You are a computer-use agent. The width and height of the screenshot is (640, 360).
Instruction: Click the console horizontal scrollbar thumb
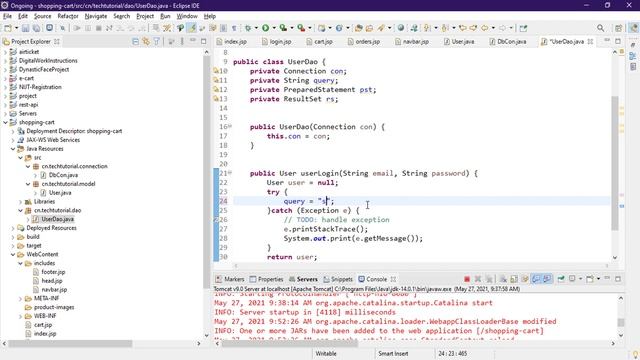[x=290, y=344]
